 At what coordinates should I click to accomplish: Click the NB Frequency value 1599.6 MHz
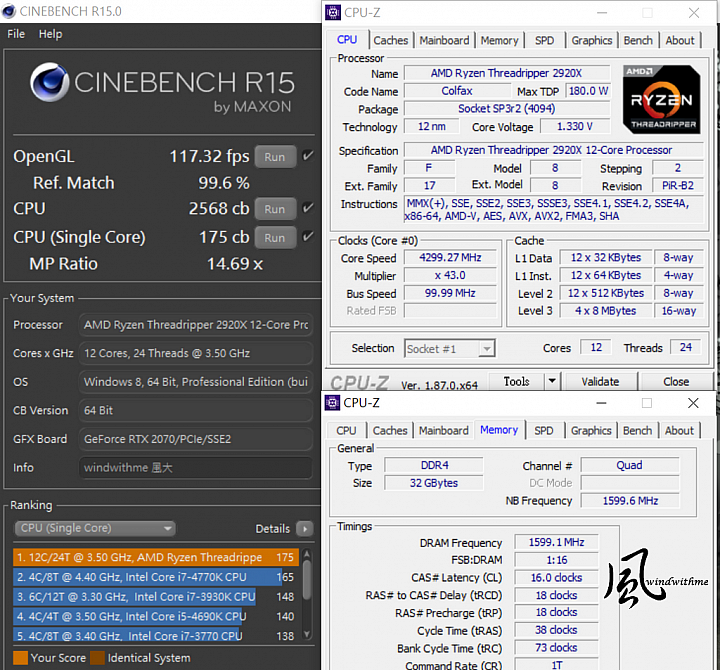[x=630, y=501]
